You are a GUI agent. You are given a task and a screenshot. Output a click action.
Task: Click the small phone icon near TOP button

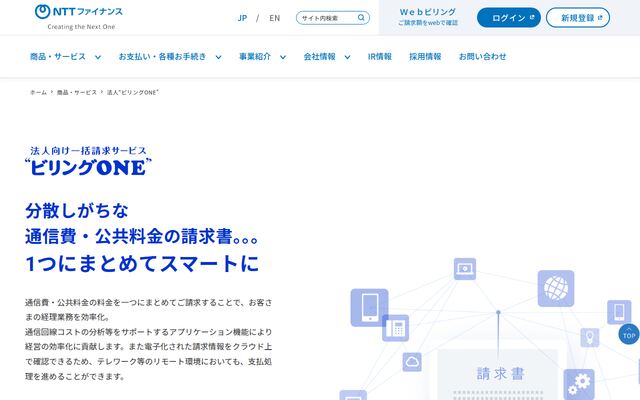619,312
